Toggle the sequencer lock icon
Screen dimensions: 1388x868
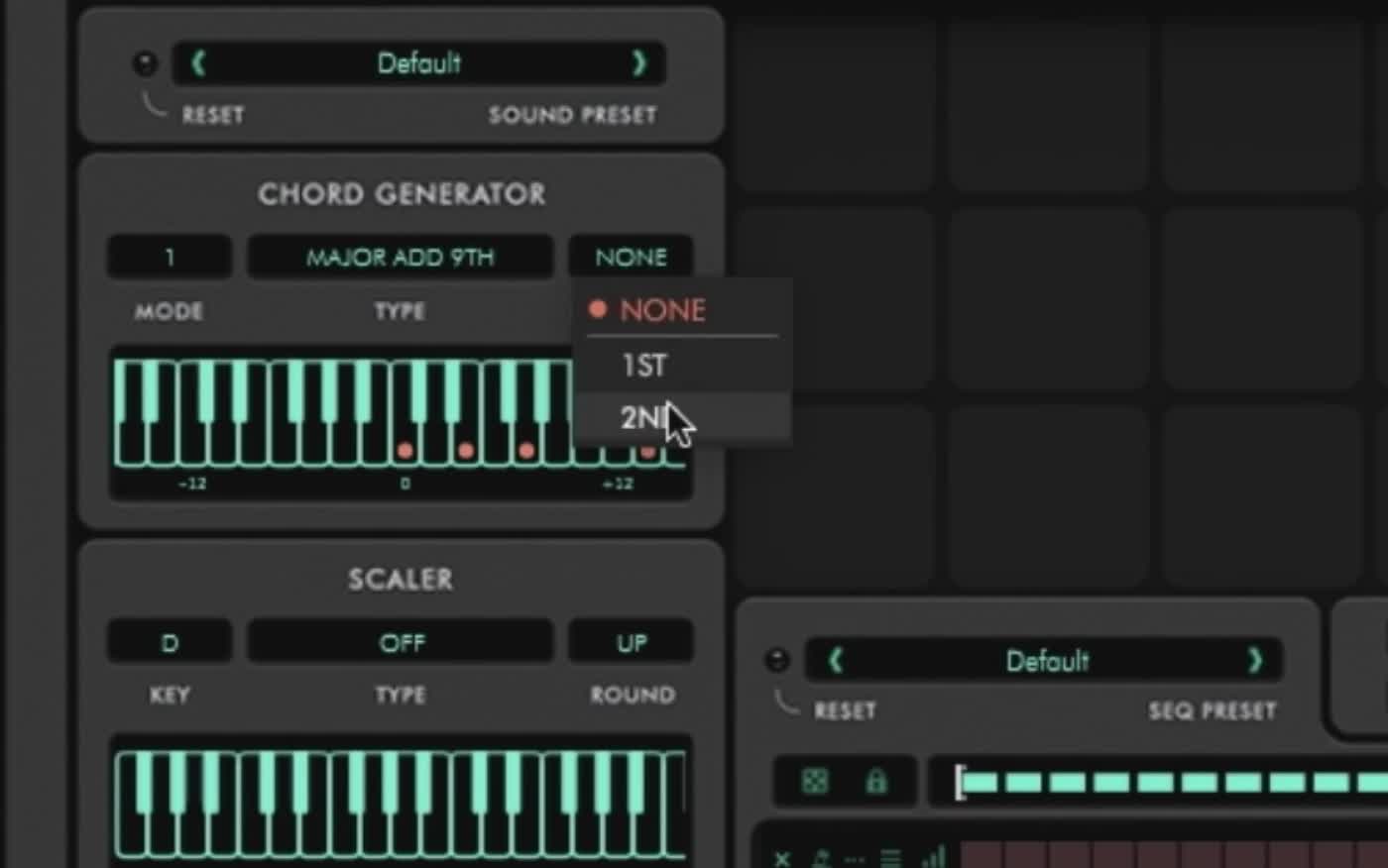[x=876, y=781]
